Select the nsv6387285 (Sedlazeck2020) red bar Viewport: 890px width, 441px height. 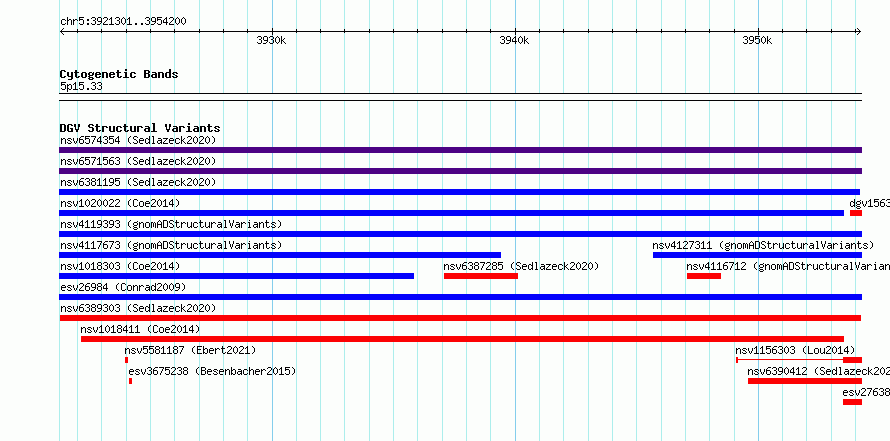click(481, 276)
